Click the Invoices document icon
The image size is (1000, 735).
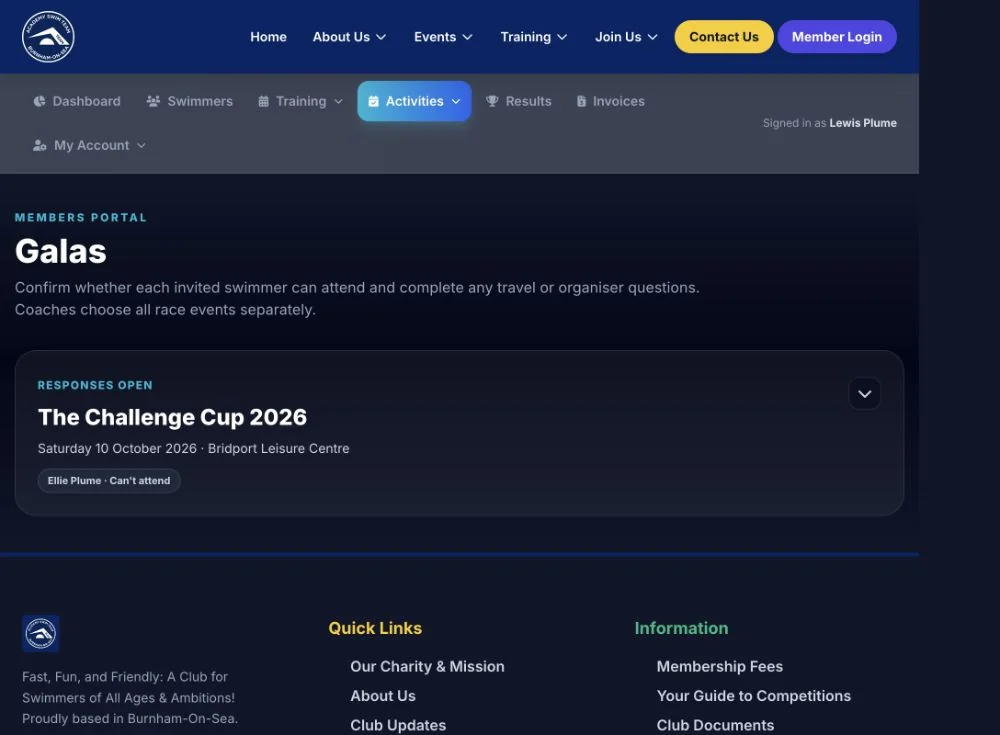582,101
